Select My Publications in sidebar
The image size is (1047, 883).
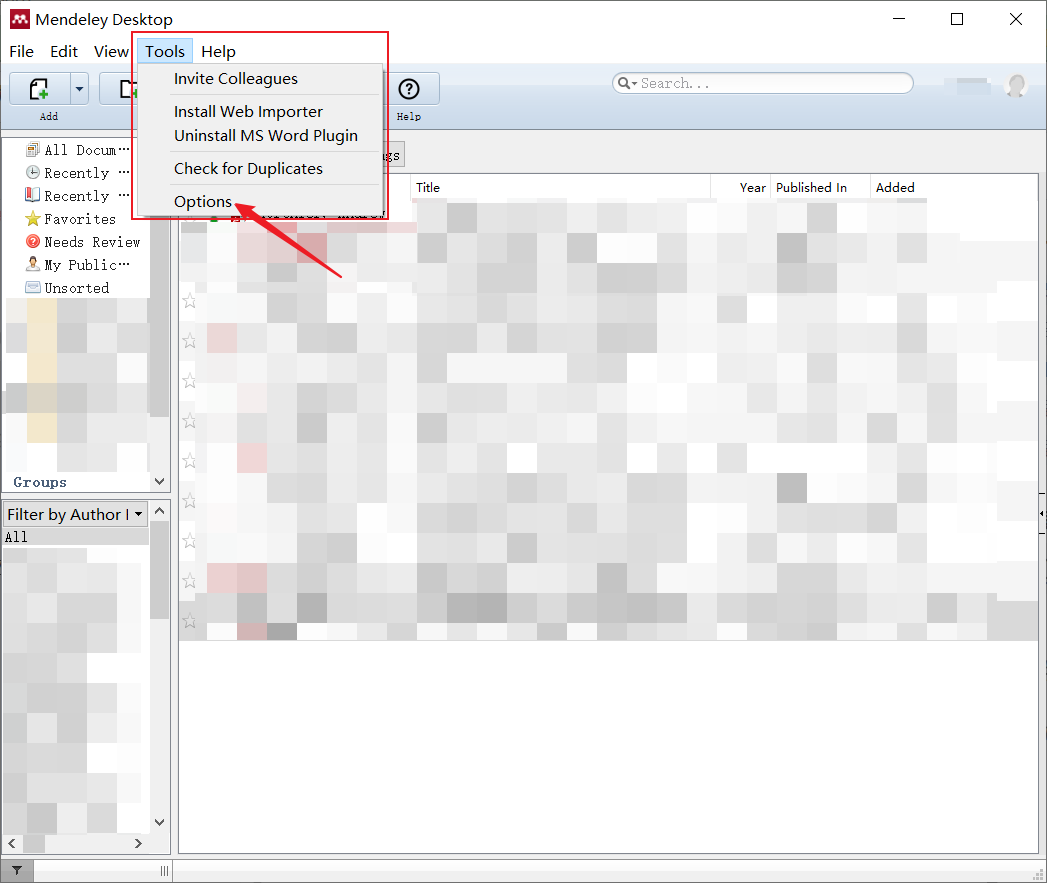pyautogui.click(x=77, y=265)
